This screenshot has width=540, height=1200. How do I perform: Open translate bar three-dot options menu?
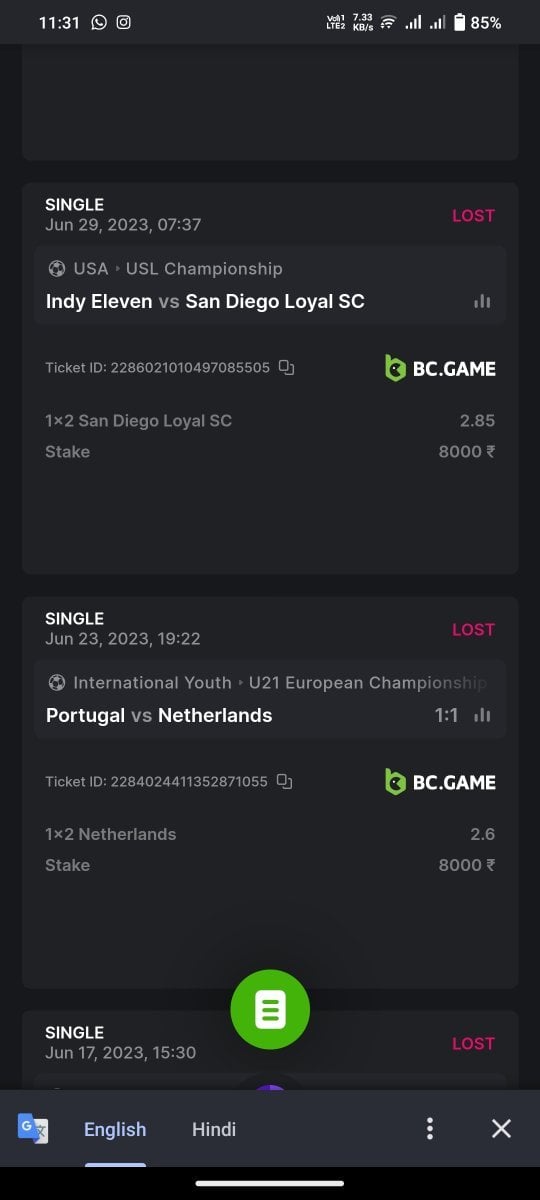click(430, 1129)
